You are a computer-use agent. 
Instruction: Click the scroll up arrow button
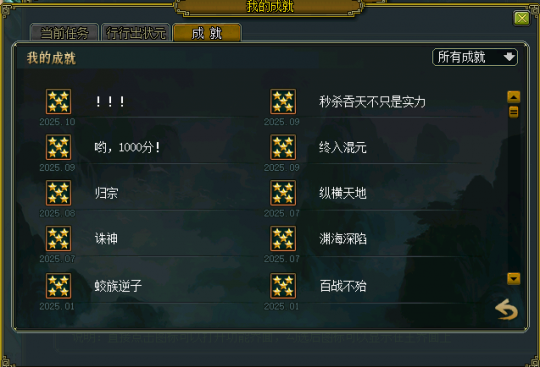[x=513, y=97]
